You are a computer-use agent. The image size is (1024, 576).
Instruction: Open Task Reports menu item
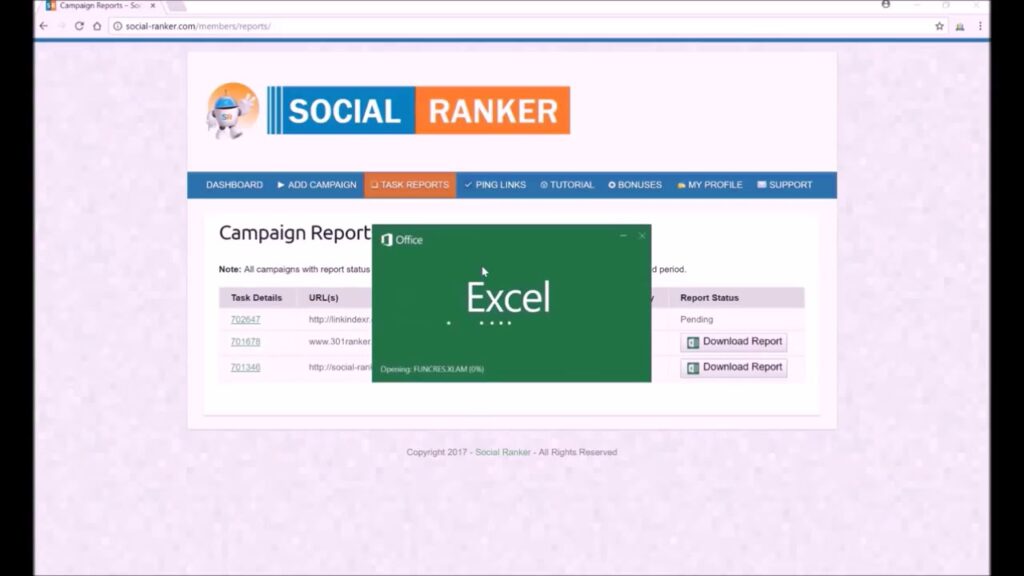click(410, 185)
